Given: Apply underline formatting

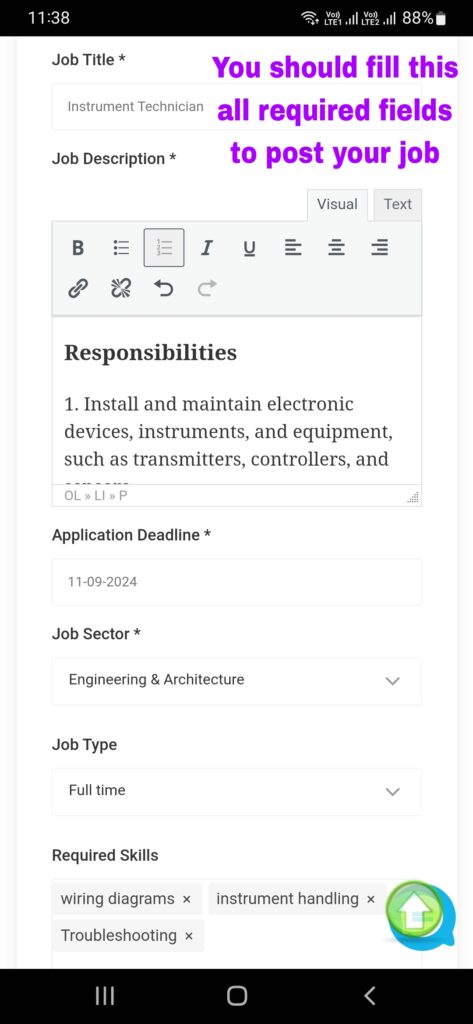Looking at the screenshot, I should click(250, 248).
